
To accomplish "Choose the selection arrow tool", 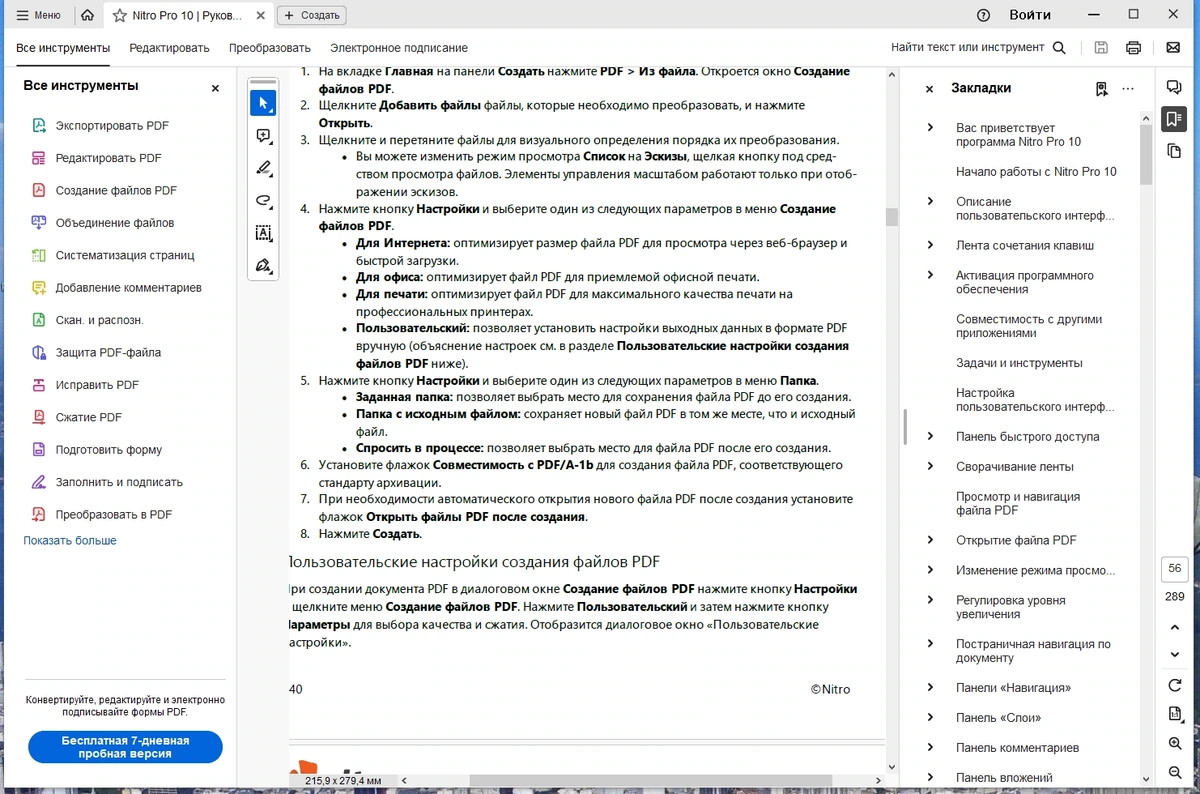I will pyautogui.click(x=263, y=103).
